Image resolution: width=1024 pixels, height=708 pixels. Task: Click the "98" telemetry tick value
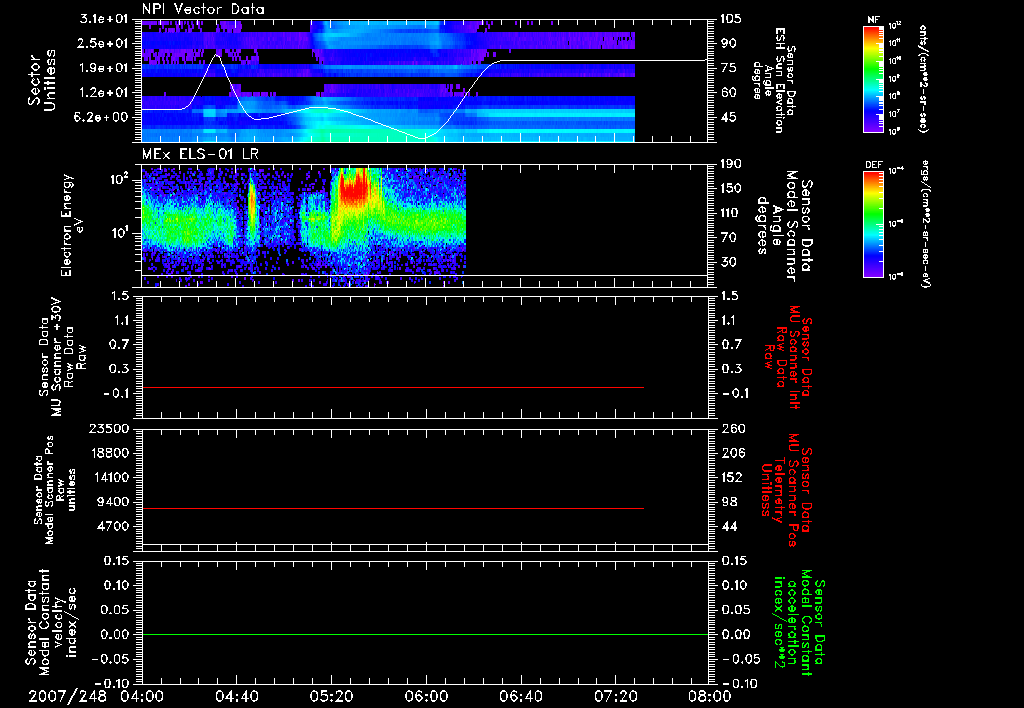(x=729, y=502)
